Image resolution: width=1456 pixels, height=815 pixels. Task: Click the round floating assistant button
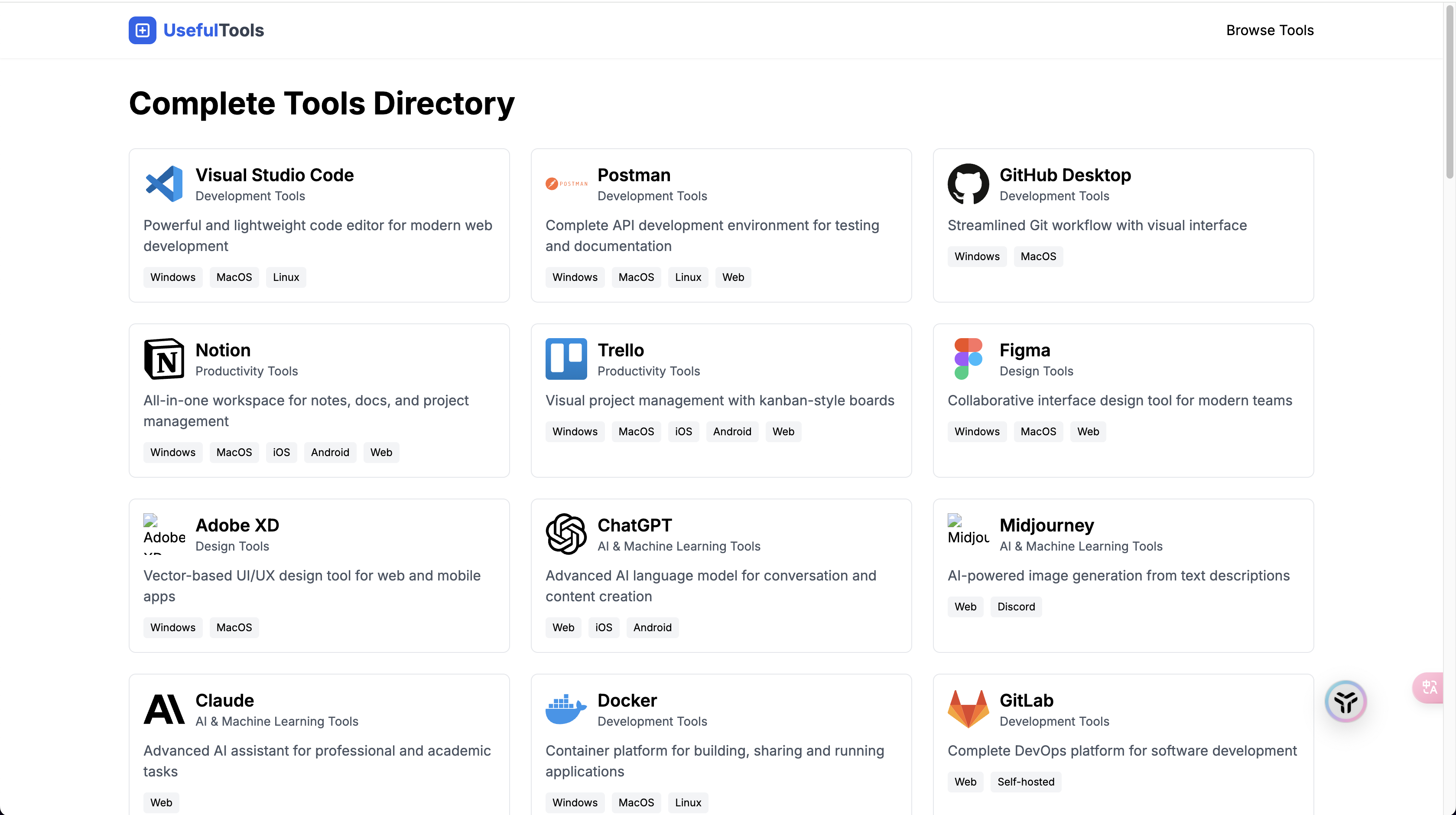pyautogui.click(x=1346, y=701)
